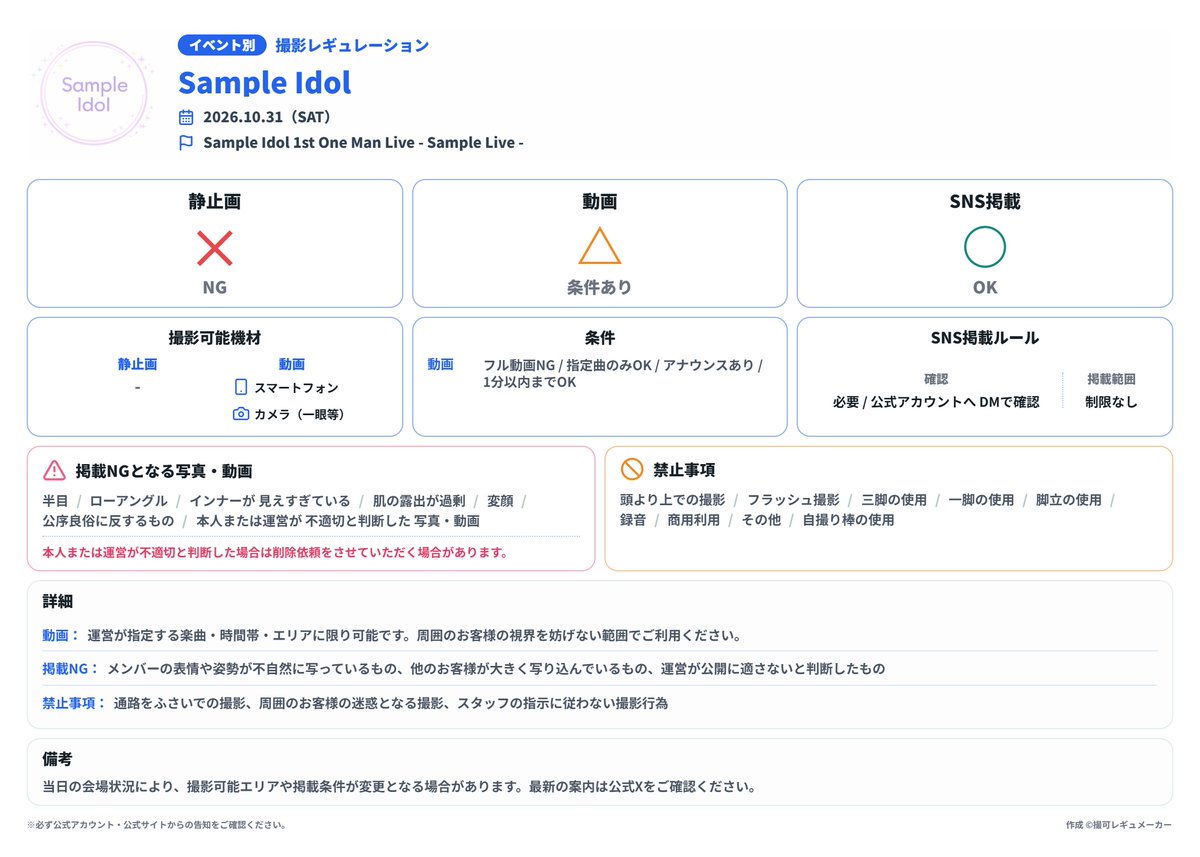The height and width of the screenshot is (857, 1200).
Task: Click the 条件あり label
Action: click(600, 288)
